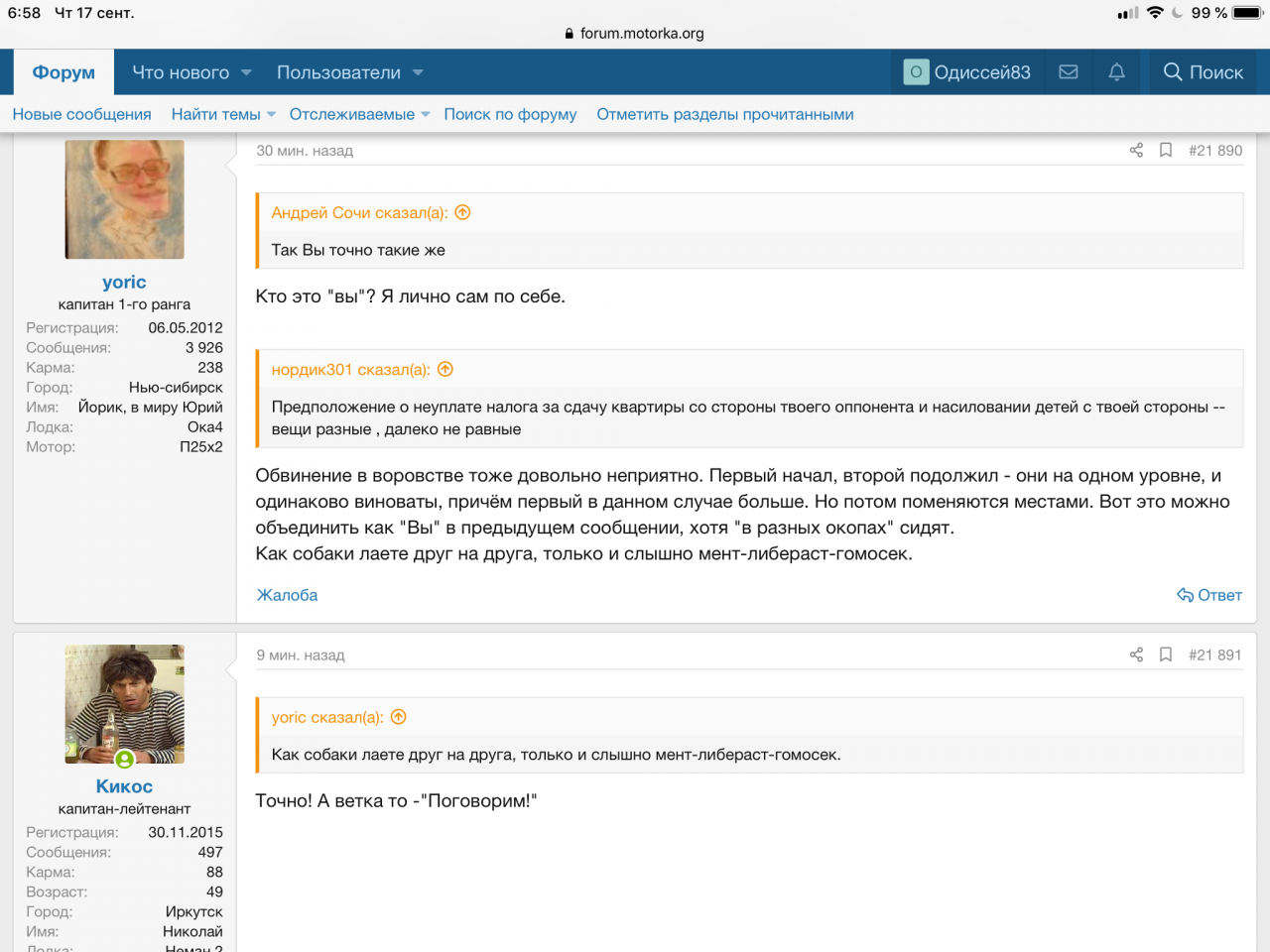Bookmark post #21 890
The width and height of the screenshot is (1270, 952).
(1166, 151)
